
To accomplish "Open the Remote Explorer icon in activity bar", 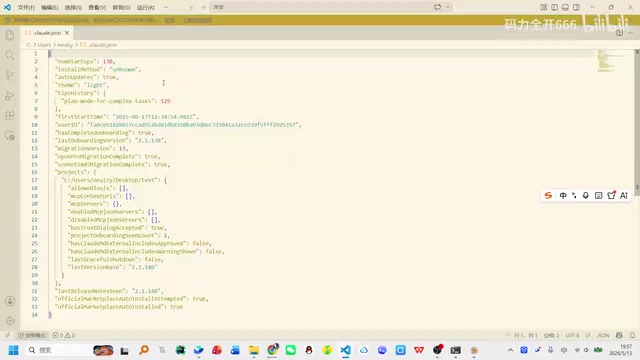I will [10, 136].
